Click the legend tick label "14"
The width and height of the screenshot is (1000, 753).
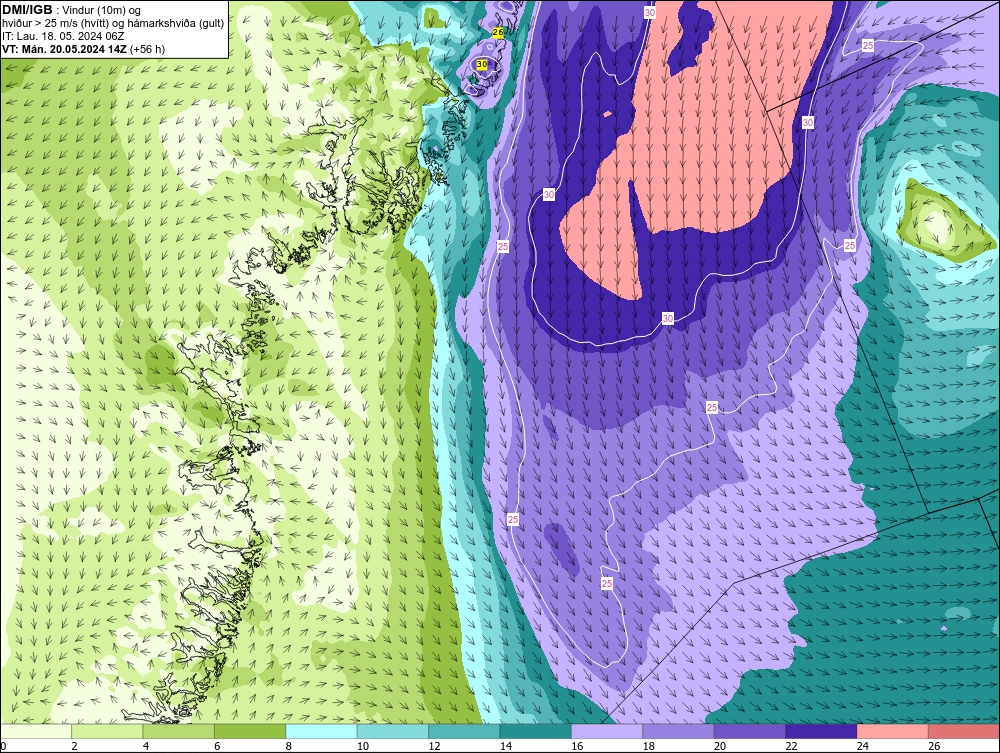[506, 746]
